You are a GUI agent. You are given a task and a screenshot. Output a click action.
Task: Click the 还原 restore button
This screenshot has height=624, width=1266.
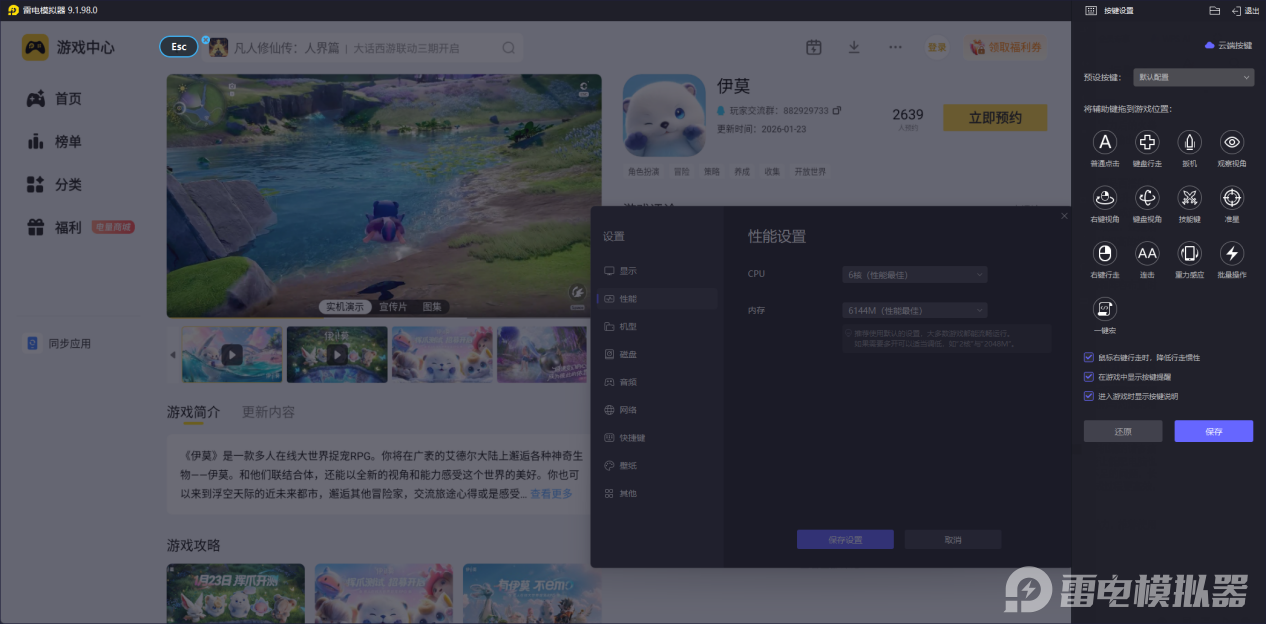[1123, 431]
